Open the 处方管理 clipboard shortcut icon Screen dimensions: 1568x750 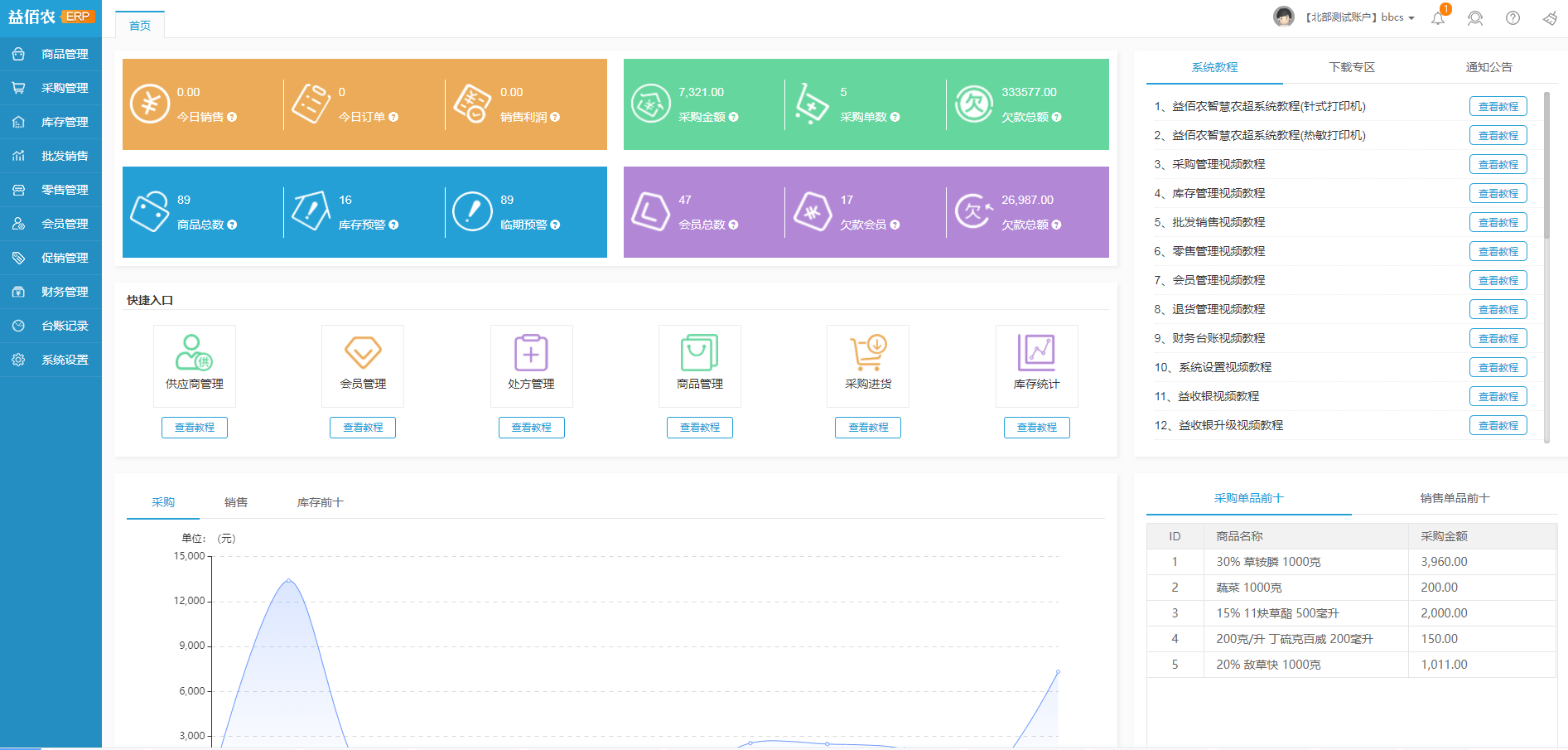[531, 352]
